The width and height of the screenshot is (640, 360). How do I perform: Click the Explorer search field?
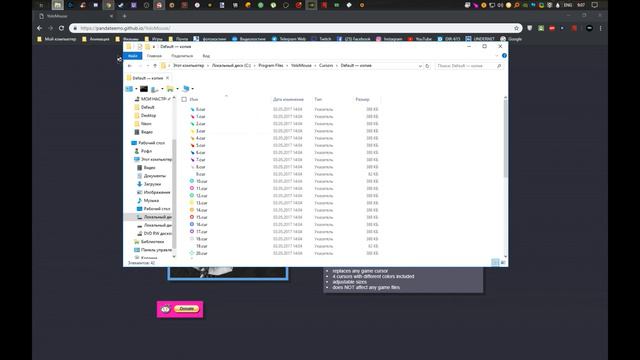[469, 66]
